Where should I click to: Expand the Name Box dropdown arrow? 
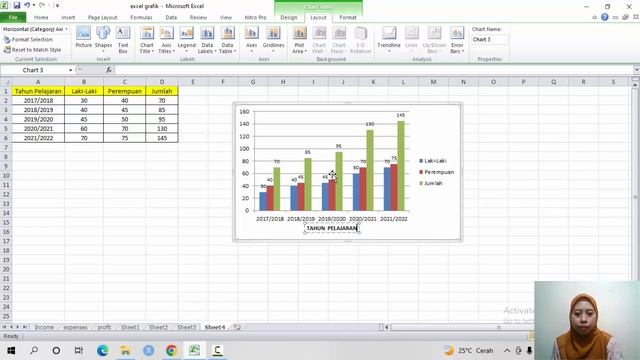point(70,70)
